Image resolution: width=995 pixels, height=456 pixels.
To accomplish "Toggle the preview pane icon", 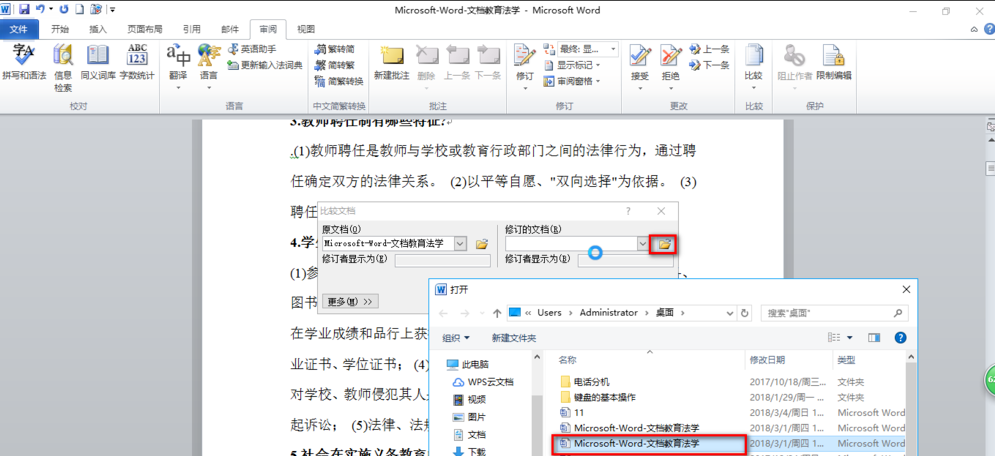I will [874, 338].
